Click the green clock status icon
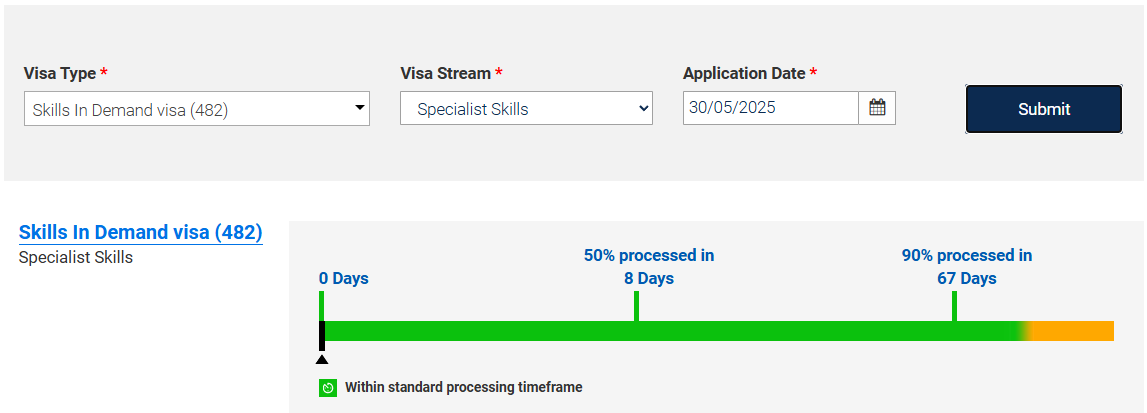The width and height of the screenshot is (1147, 413). point(328,388)
